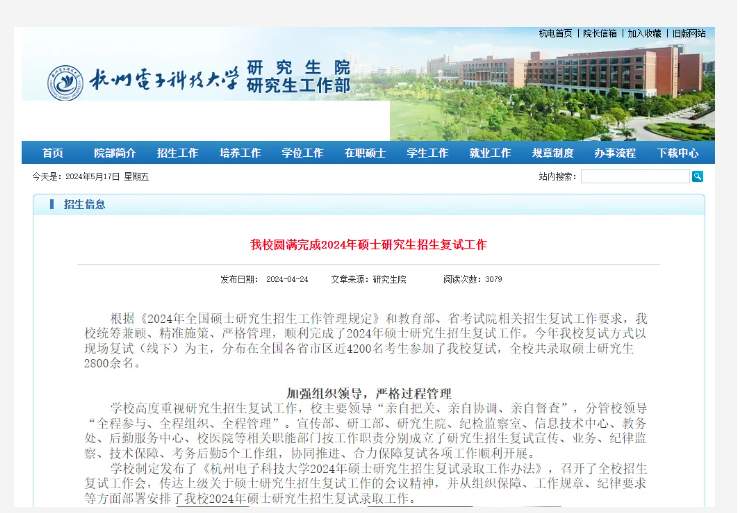Focus the 站内搜索 text input field

point(635,176)
